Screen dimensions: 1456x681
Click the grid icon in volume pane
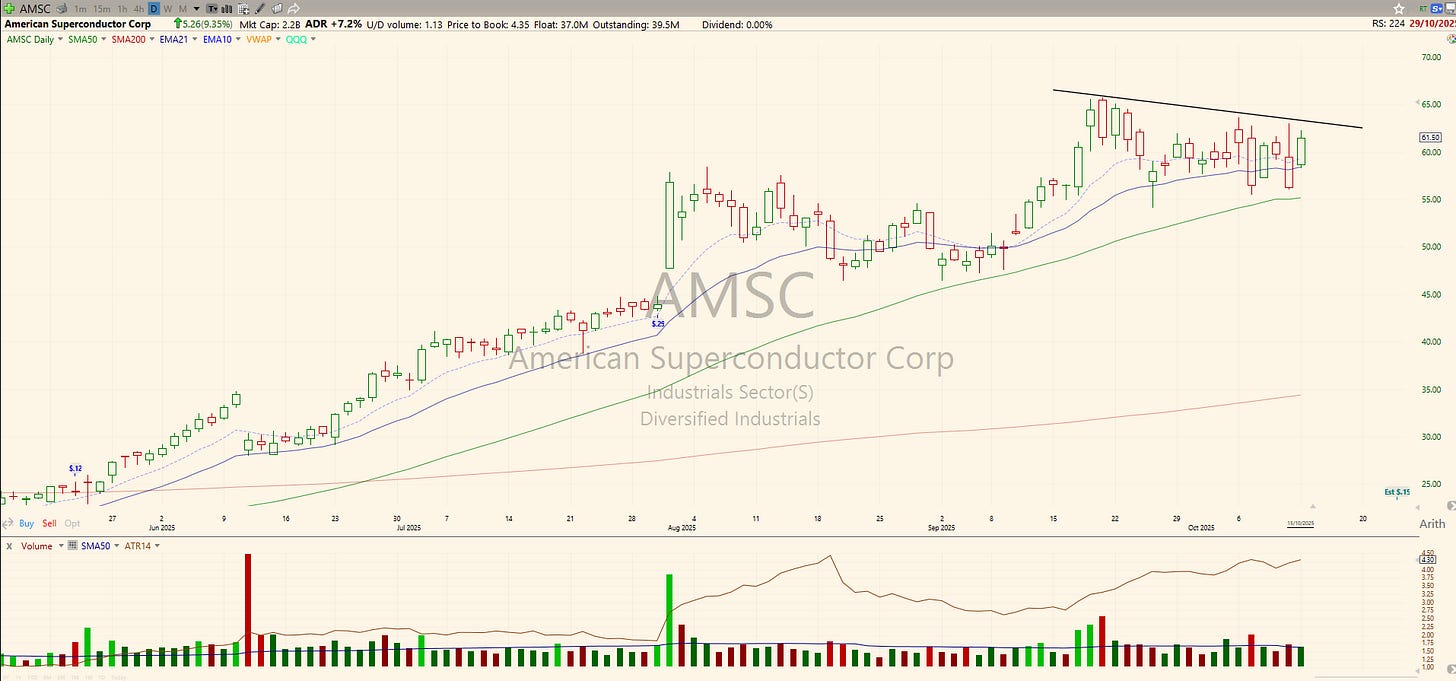click(72, 545)
